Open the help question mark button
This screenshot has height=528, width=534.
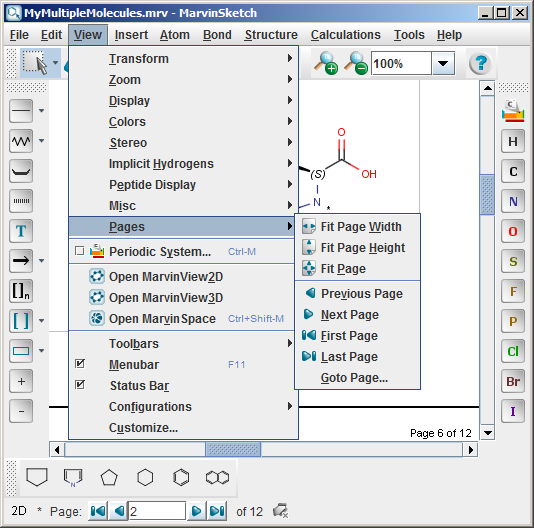point(480,63)
